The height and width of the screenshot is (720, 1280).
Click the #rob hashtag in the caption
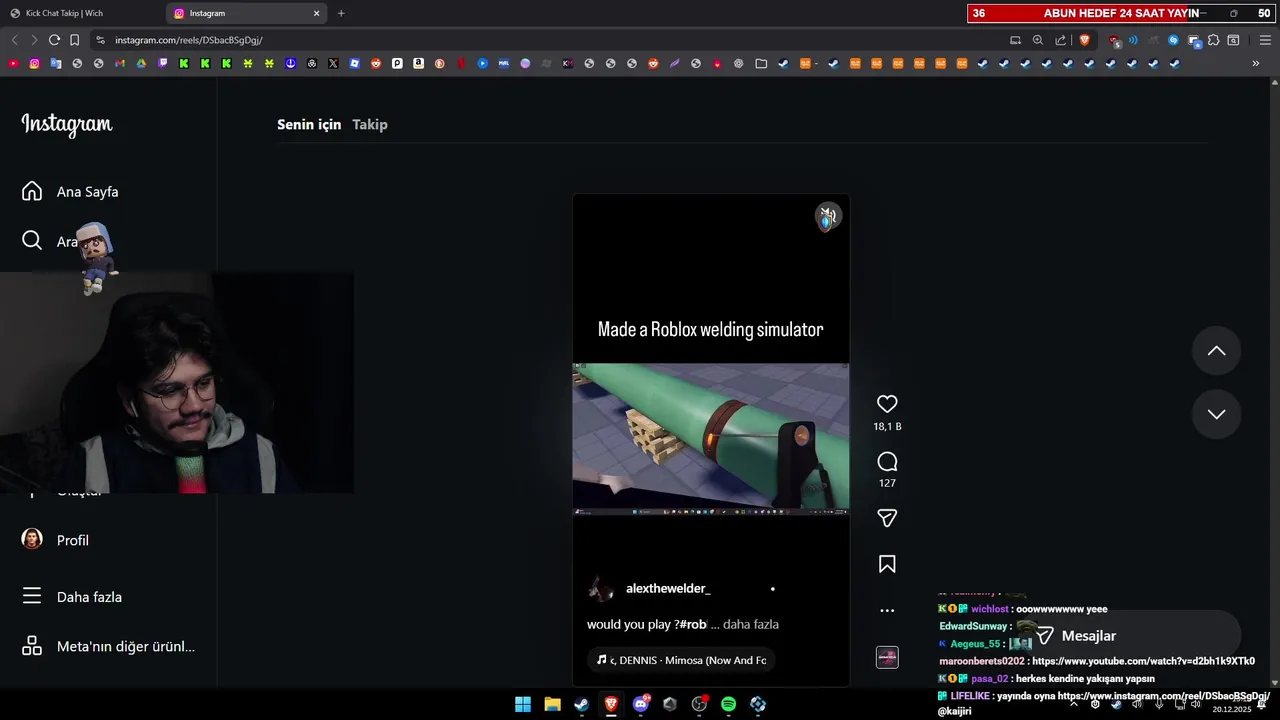pos(692,625)
